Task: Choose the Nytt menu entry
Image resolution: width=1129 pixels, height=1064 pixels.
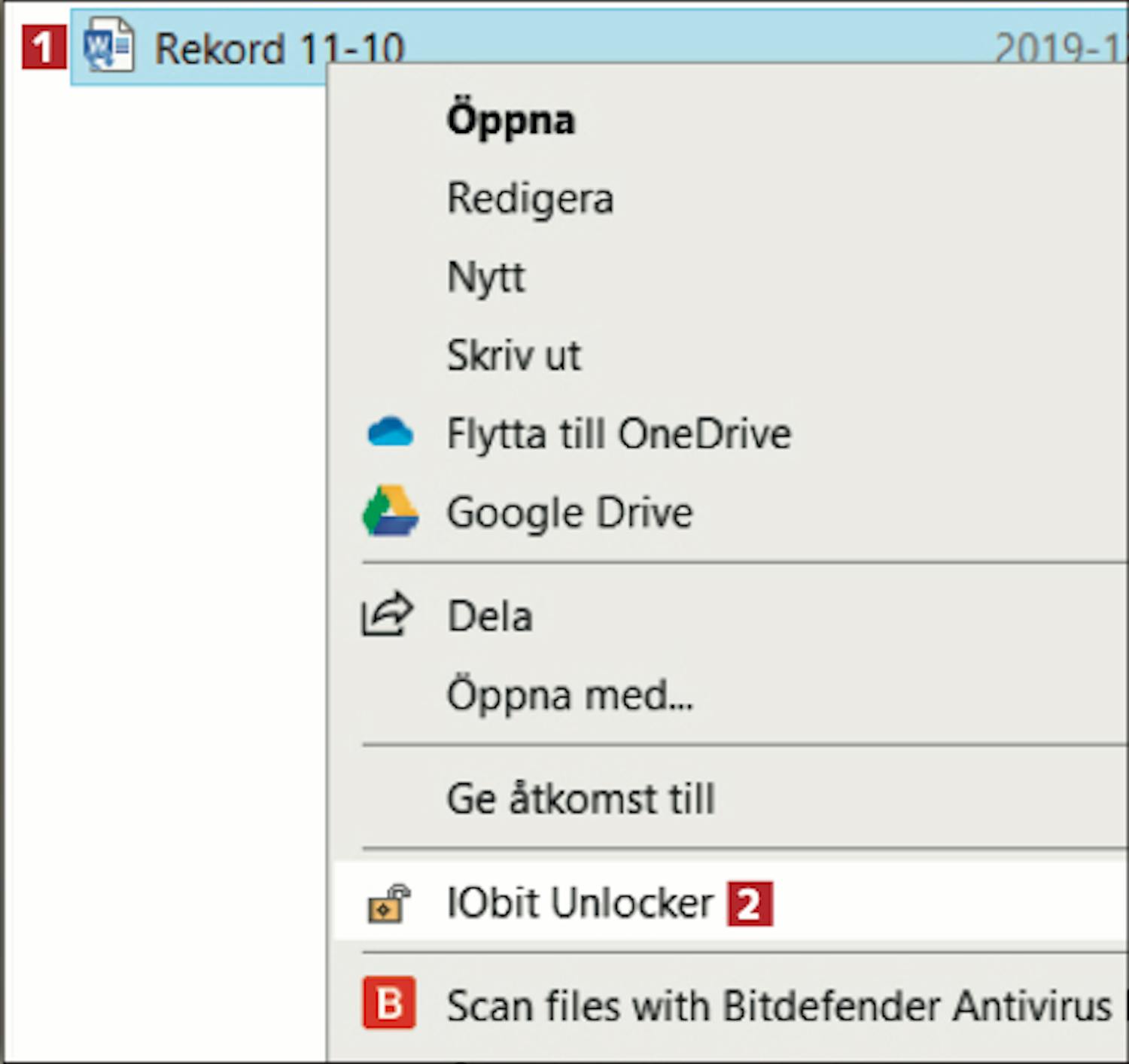Action: [x=486, y=277]
